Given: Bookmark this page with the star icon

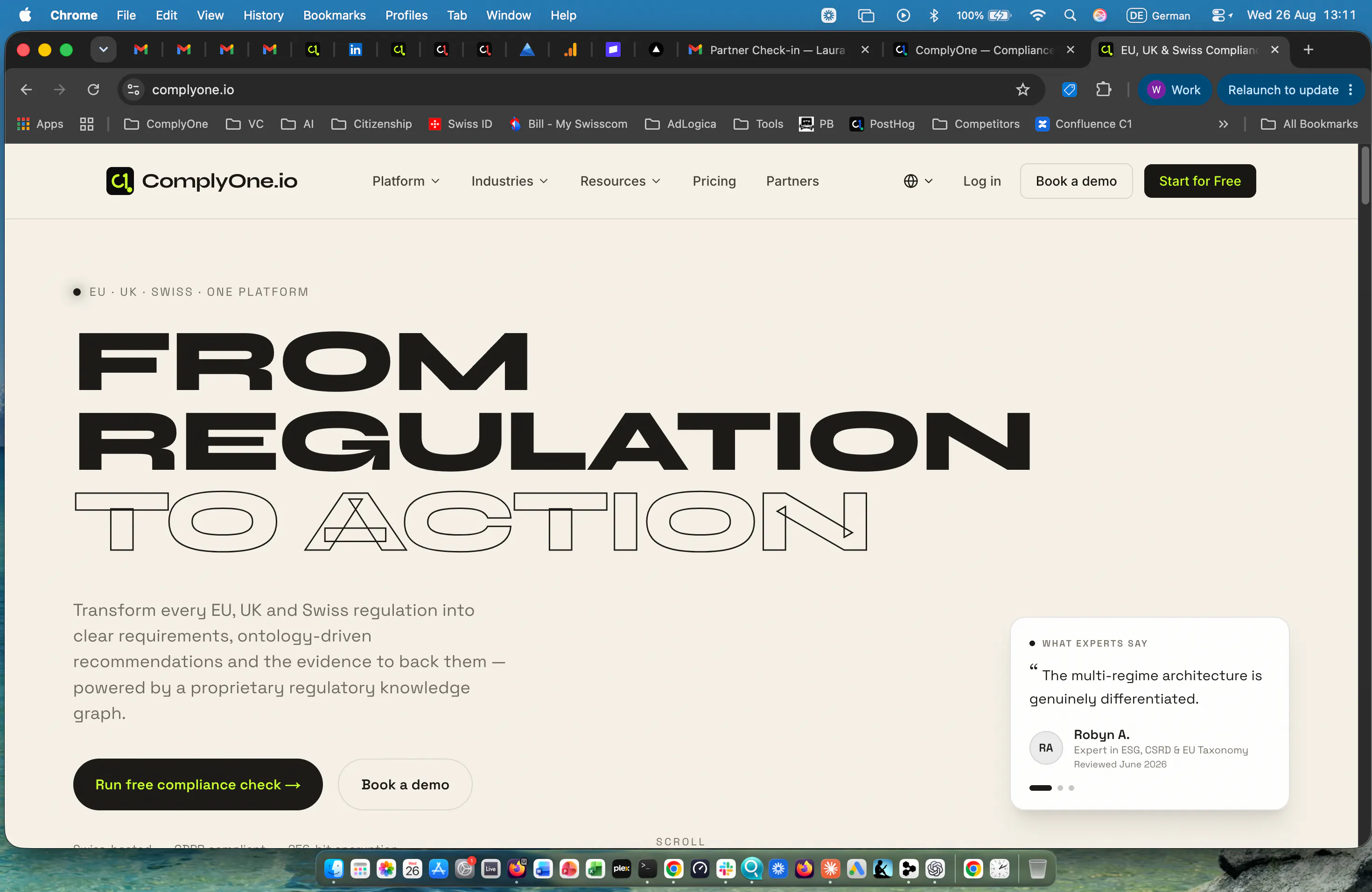Looking at the screenshot, I should pos(1022,89).
